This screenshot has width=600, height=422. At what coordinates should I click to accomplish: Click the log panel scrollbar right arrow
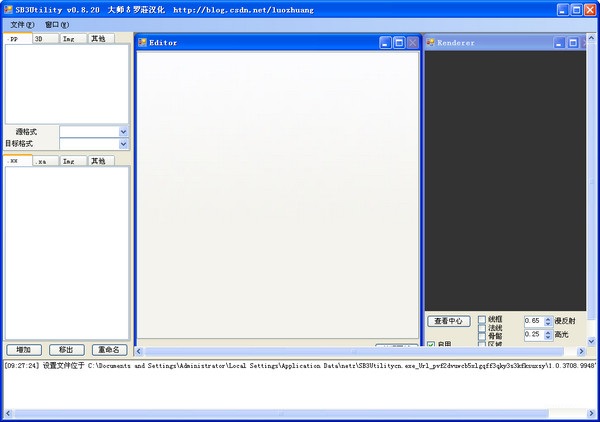pyautogui.click(x=592, y=414)
